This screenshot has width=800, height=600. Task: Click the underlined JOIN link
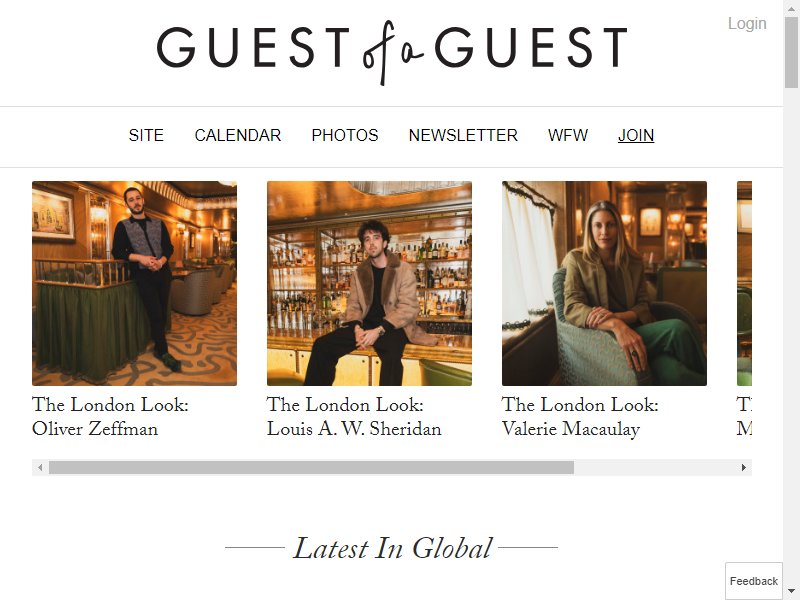(636, 135)
